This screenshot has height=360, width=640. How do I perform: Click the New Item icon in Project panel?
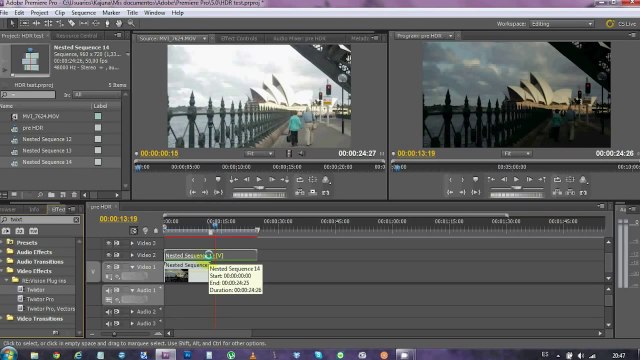62,195
